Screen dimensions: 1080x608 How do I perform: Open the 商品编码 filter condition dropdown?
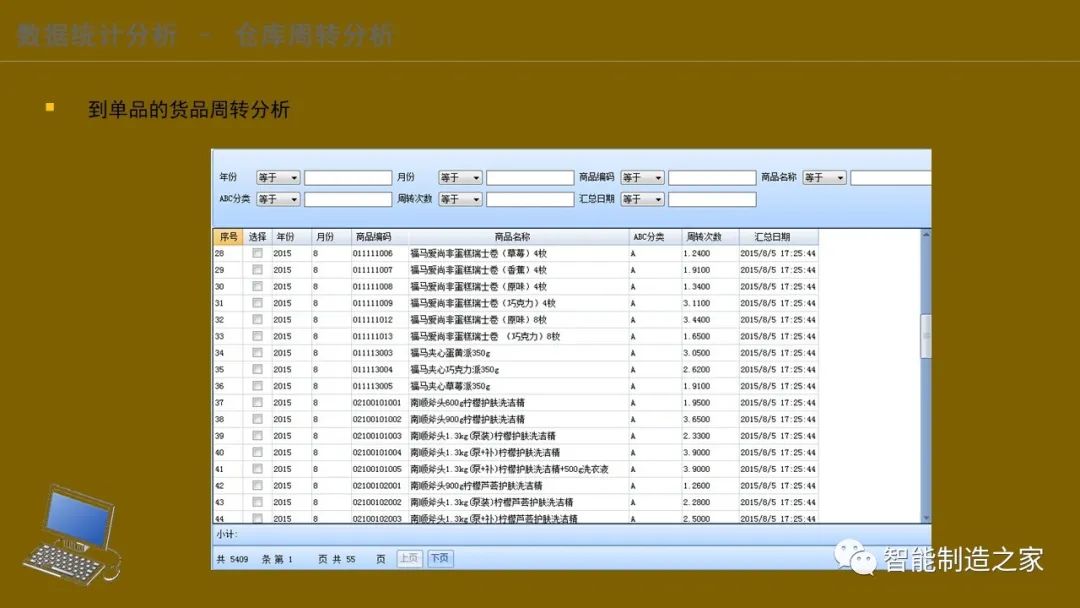coord(643,177)
